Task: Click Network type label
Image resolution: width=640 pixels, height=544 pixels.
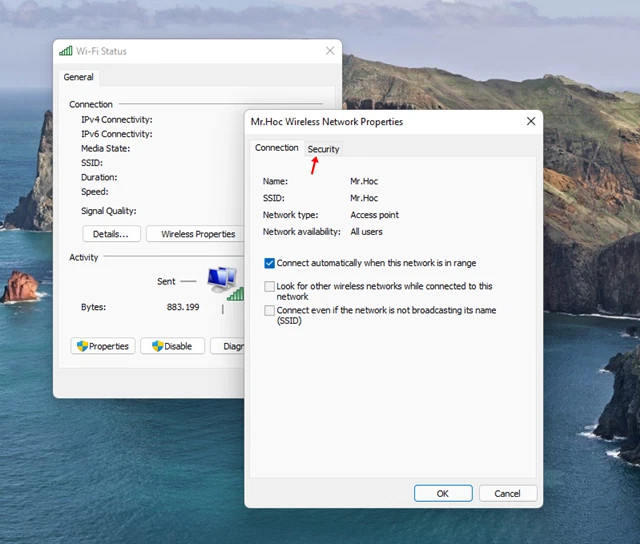Action: click(290, 215)
